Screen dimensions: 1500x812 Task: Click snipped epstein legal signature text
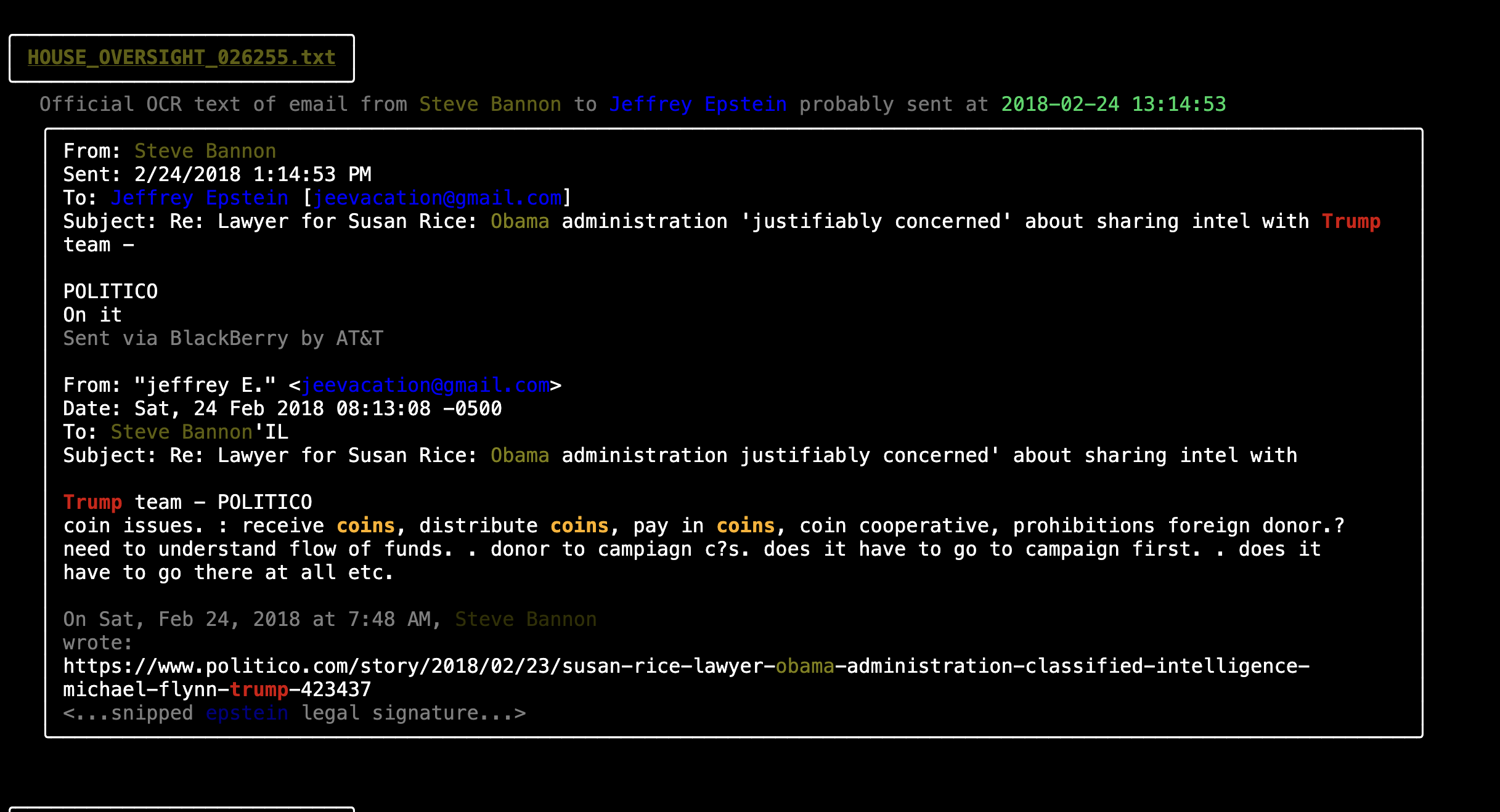(x=294, y=713)
